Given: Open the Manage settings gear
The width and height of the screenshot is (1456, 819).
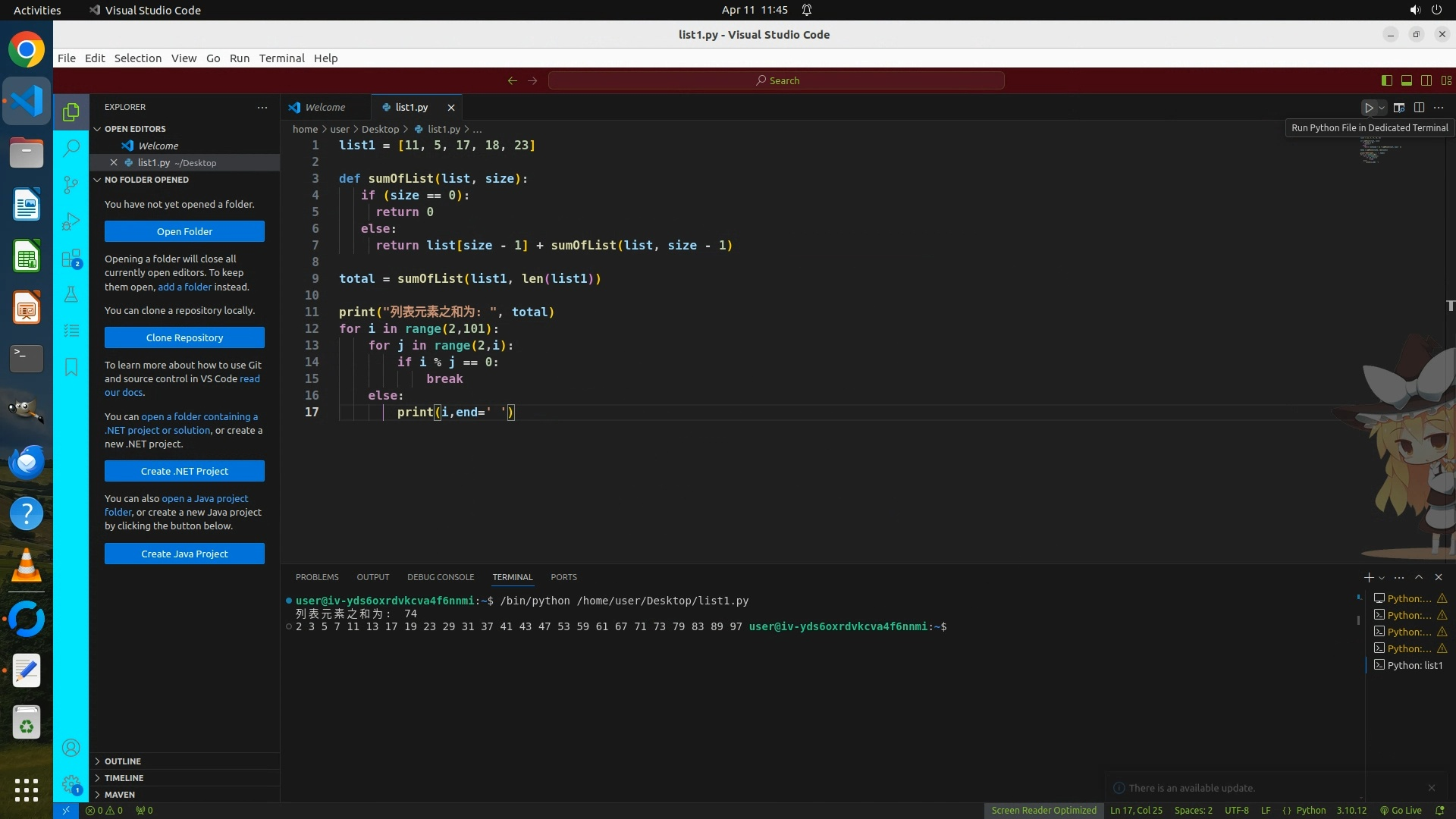Looking at the screenshot, I should point(71,783).
